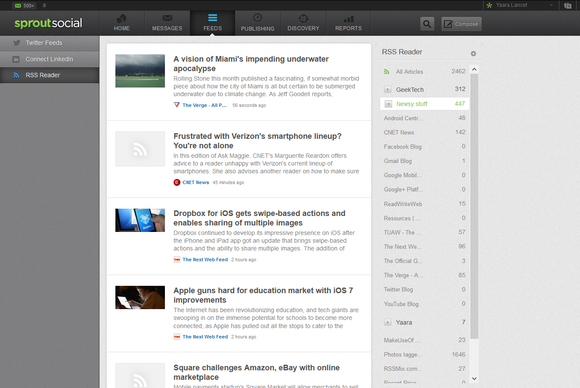
Task: Switch to the Feeds tab
Action: [212, 23]
